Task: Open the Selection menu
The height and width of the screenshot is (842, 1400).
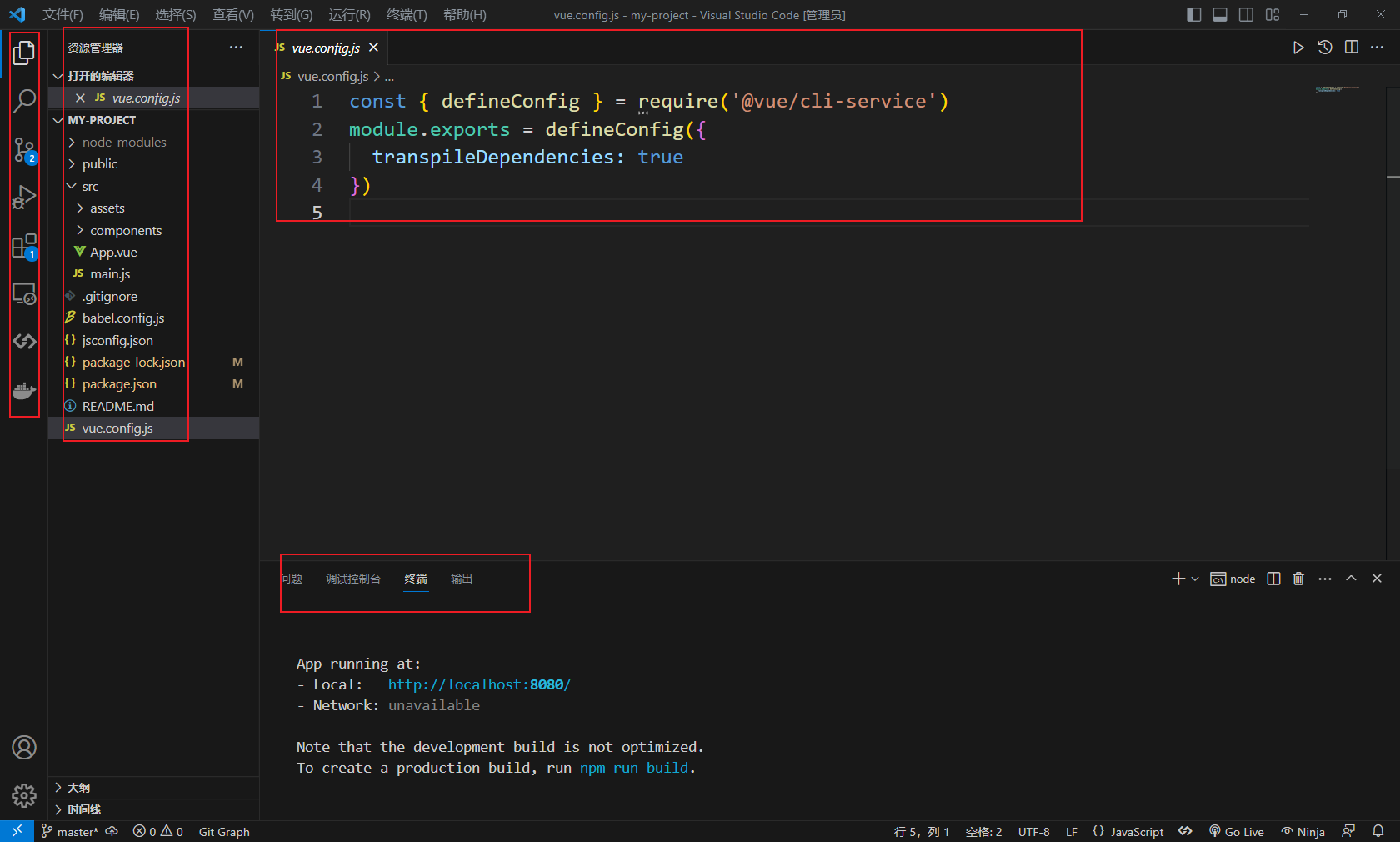Action: (175, 14)
